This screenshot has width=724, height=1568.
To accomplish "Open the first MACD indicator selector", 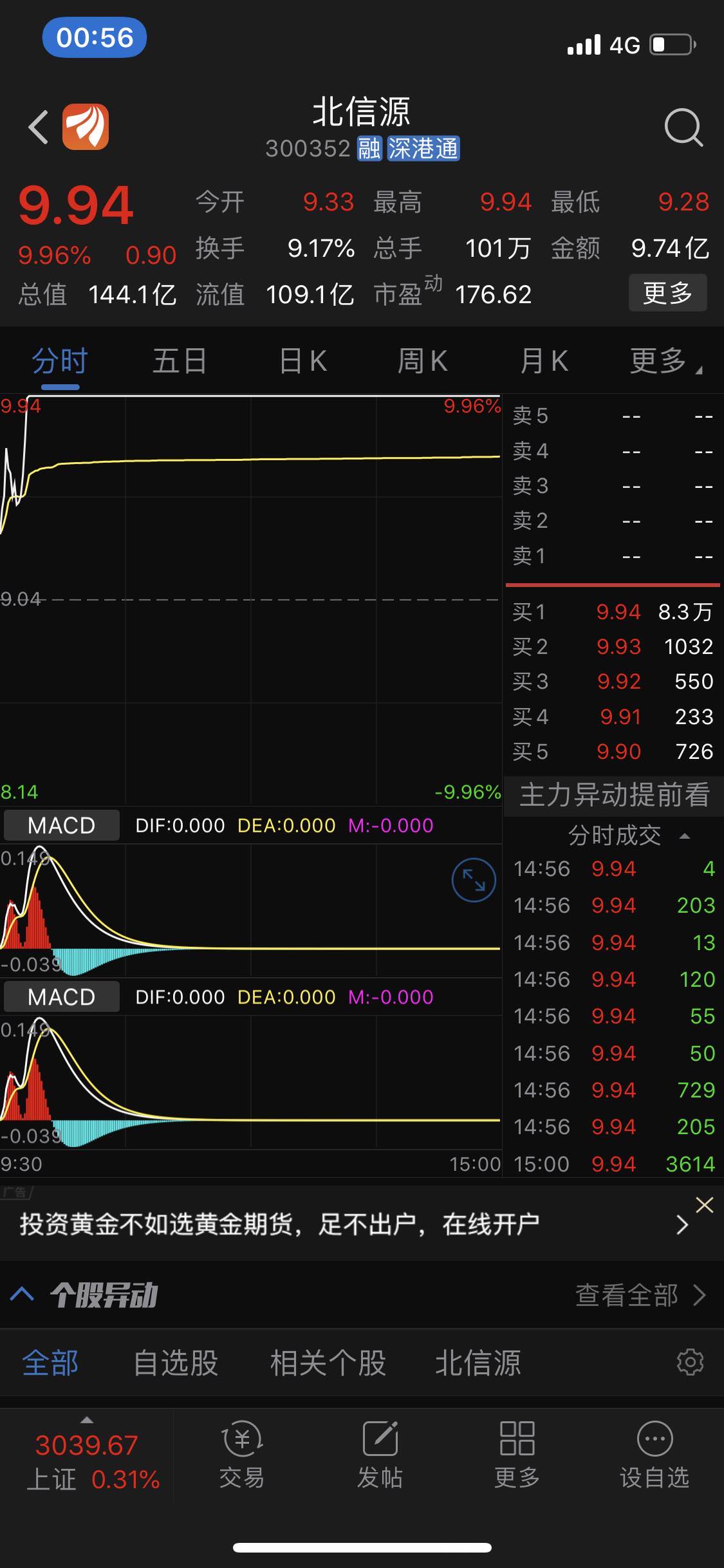I will pyautogui.click(x=62, y=825).
